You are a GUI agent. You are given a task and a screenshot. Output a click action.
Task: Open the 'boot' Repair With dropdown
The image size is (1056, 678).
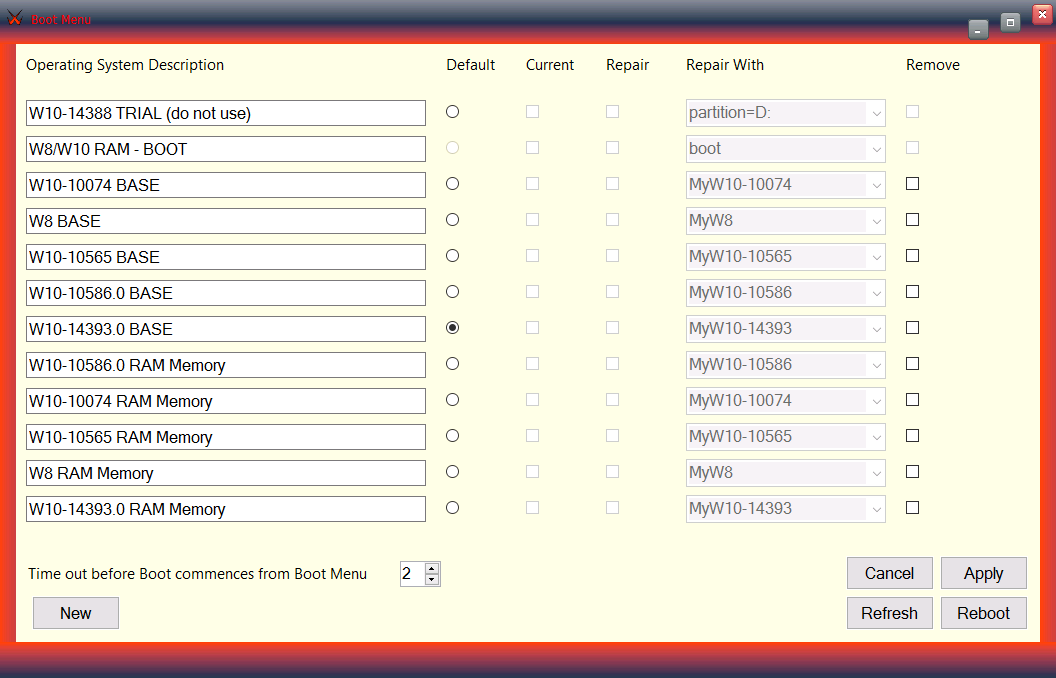[785, 149]
